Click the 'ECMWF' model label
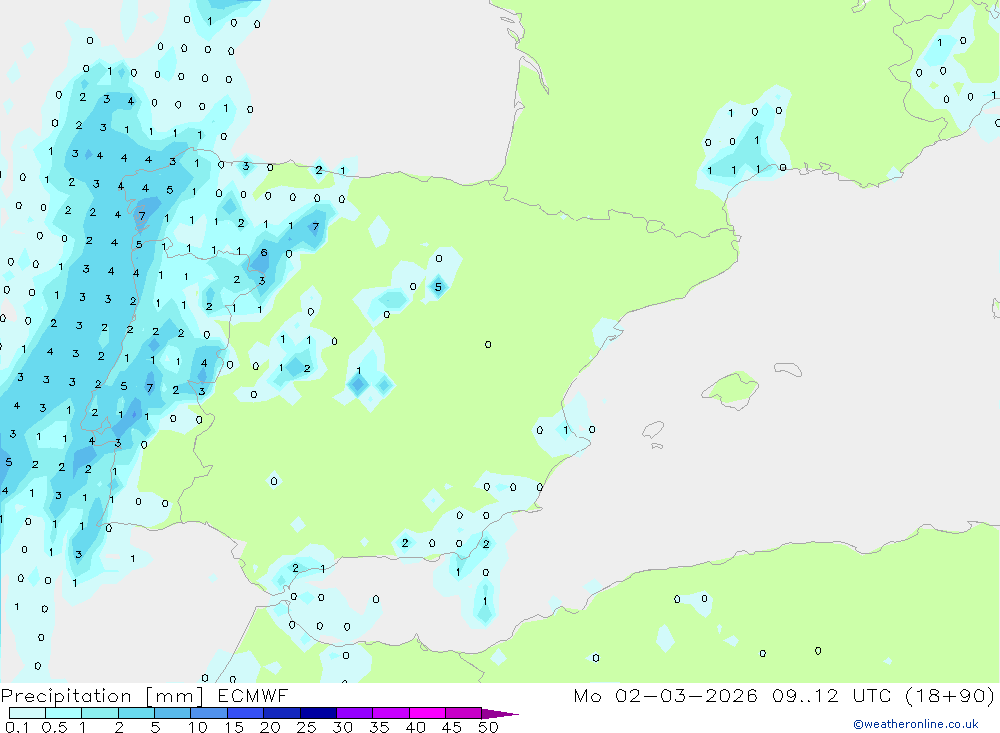 [x=253, y=696]
